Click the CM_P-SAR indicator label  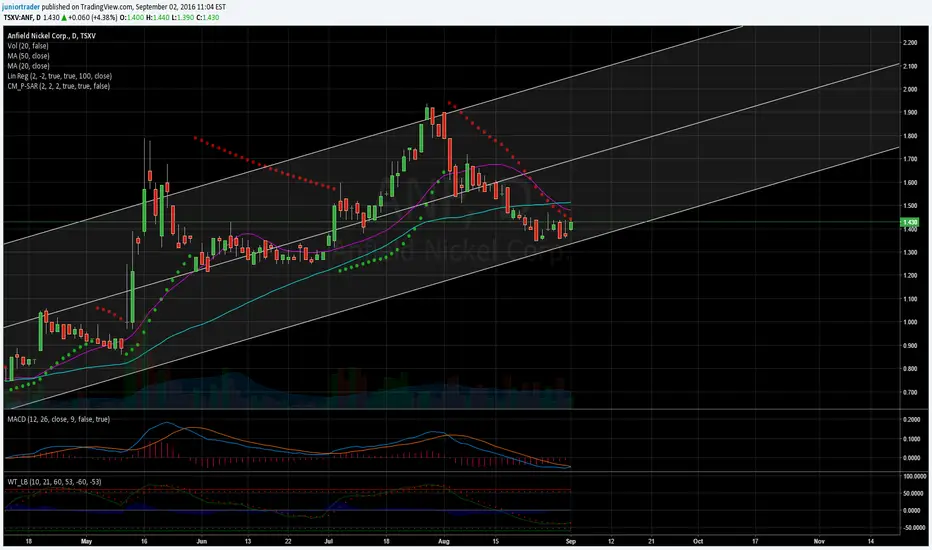click(58, 86)
